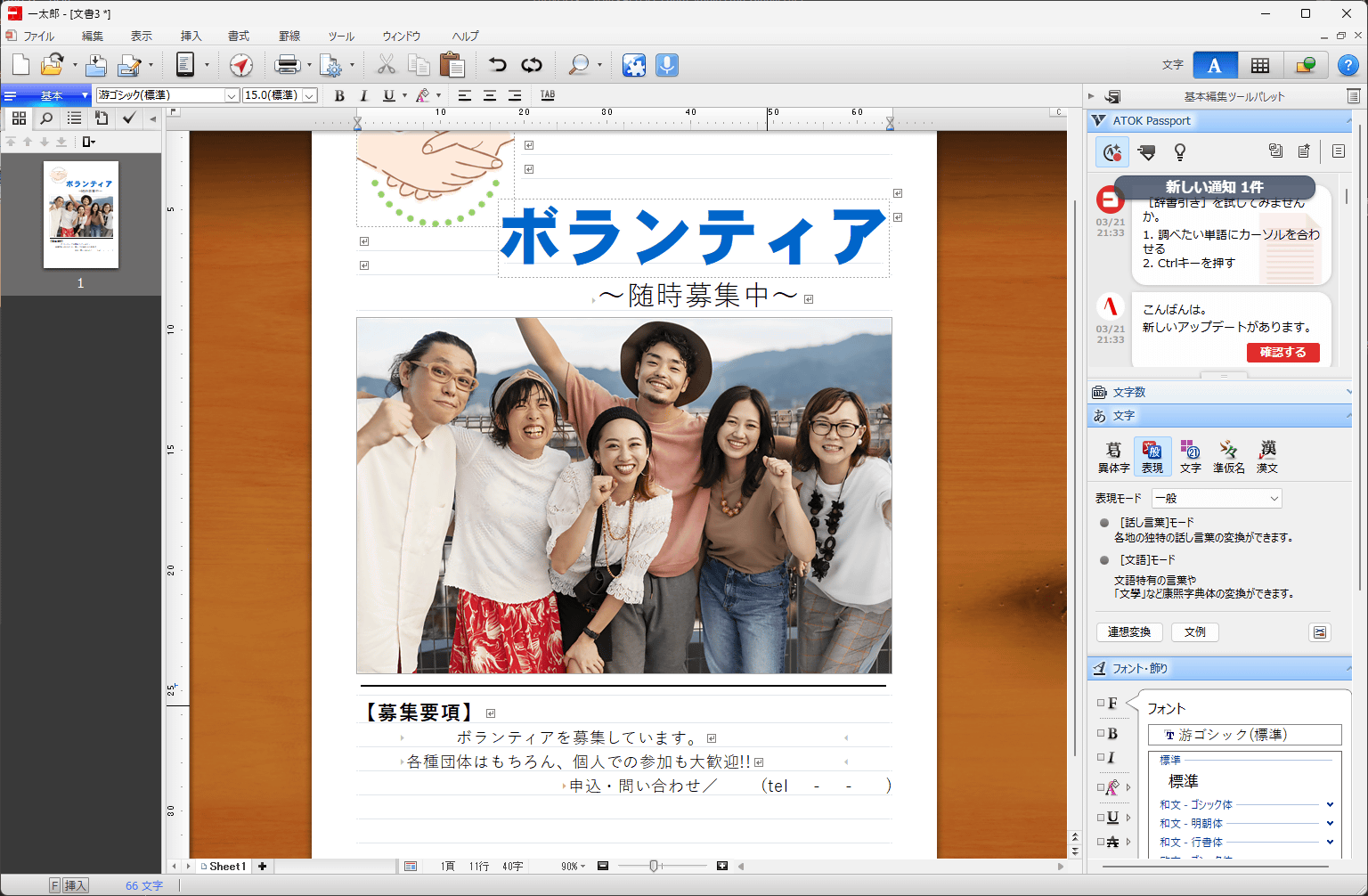Open the 書式 menu
Viewport: 1368px width, 896px height.
point(239,37)
